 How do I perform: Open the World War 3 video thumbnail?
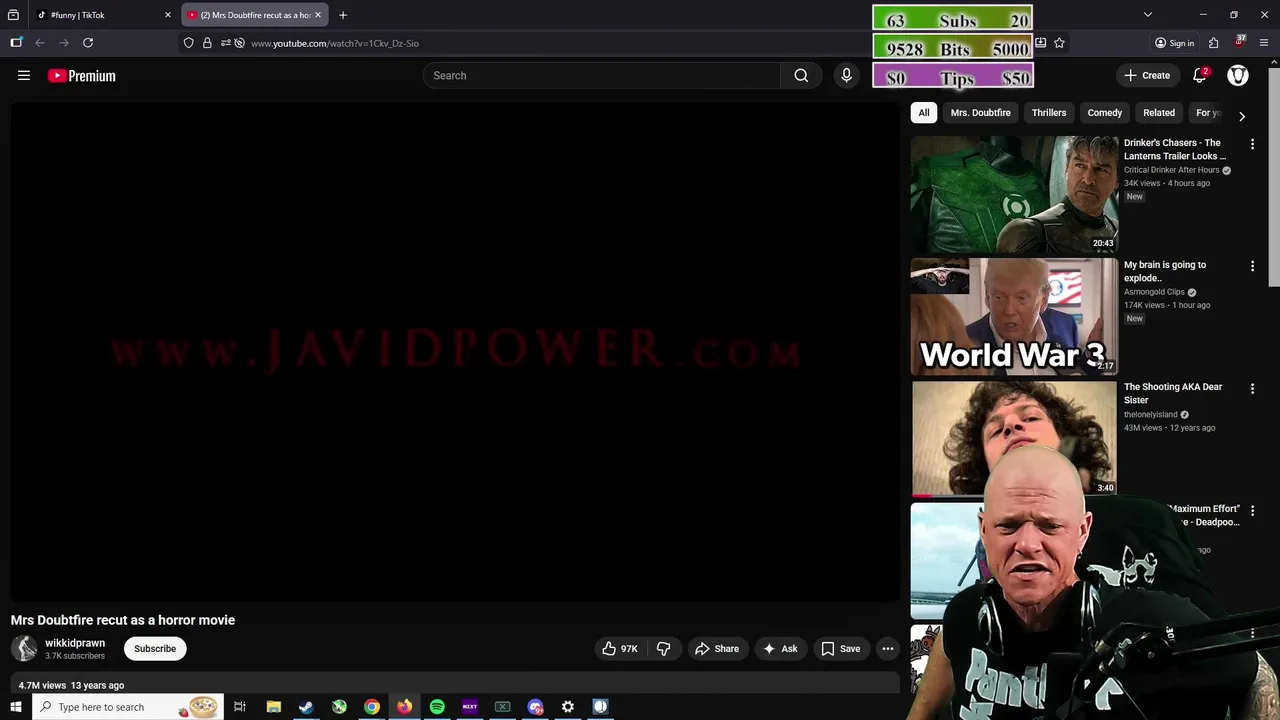1014,316
